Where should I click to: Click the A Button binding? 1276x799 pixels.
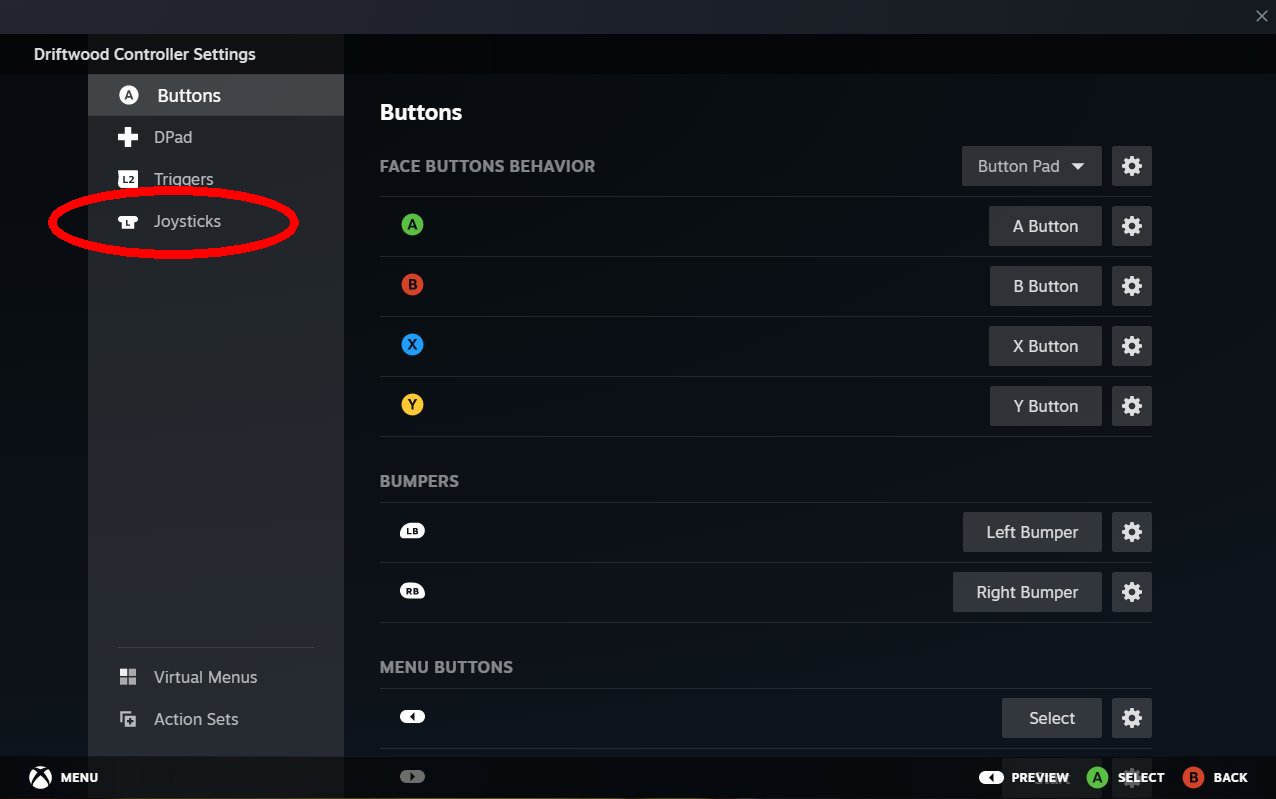coord(1045,226)
